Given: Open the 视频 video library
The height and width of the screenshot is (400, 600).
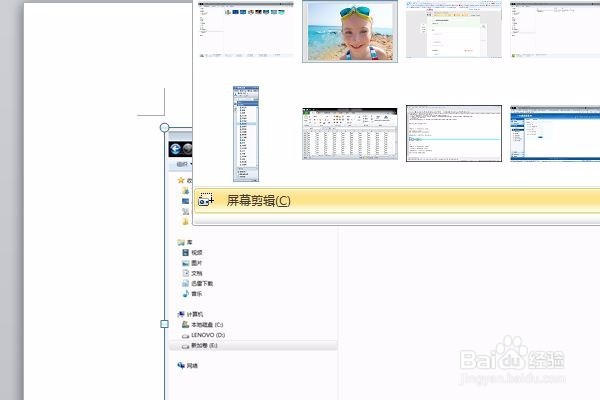Looking at the screenshot, I should click(192, 253).
